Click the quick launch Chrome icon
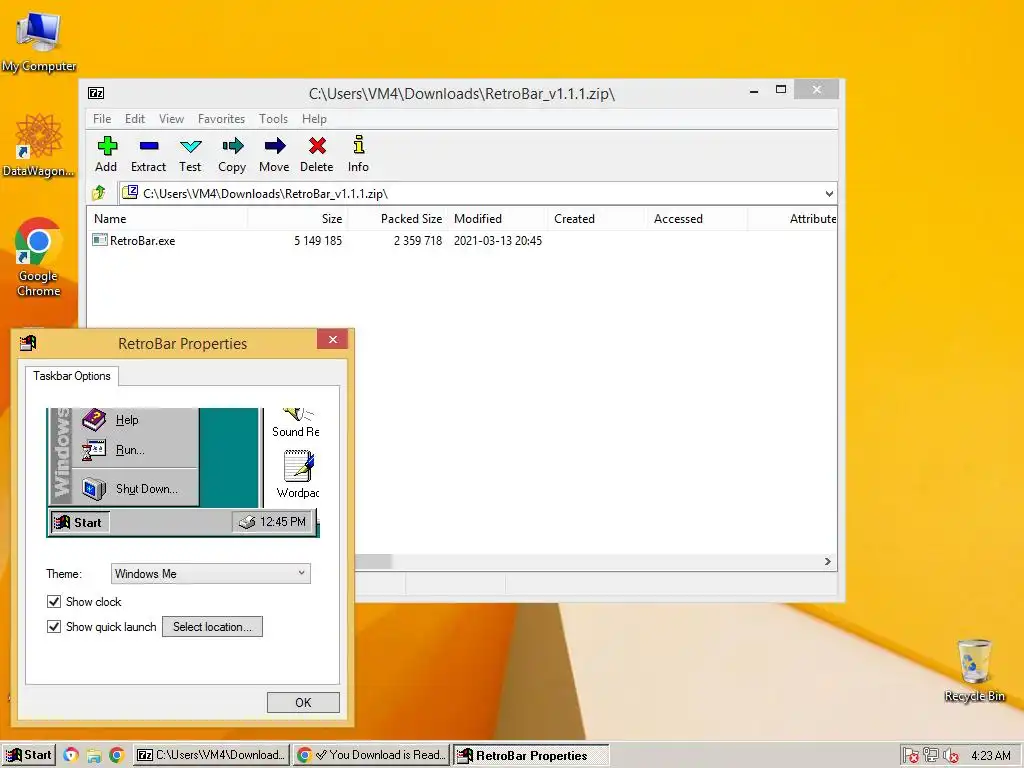1024x768 pixels. click(117, 756)
